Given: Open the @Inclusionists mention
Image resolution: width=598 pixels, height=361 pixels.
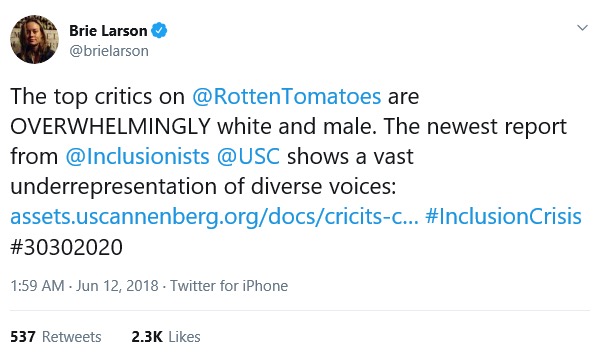Looking at the screenshot, I should tap(137, 156).
